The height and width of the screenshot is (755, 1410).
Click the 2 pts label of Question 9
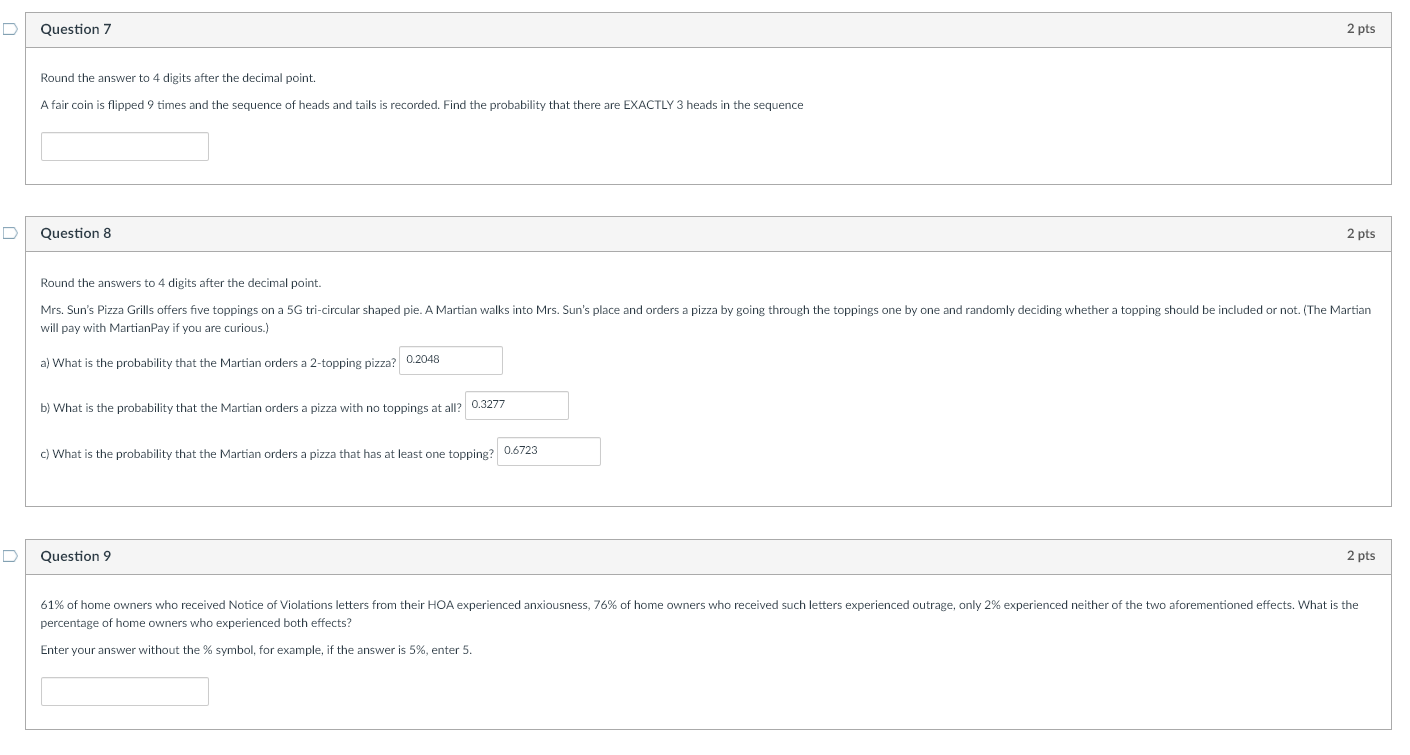click(x=1360, y=555)
